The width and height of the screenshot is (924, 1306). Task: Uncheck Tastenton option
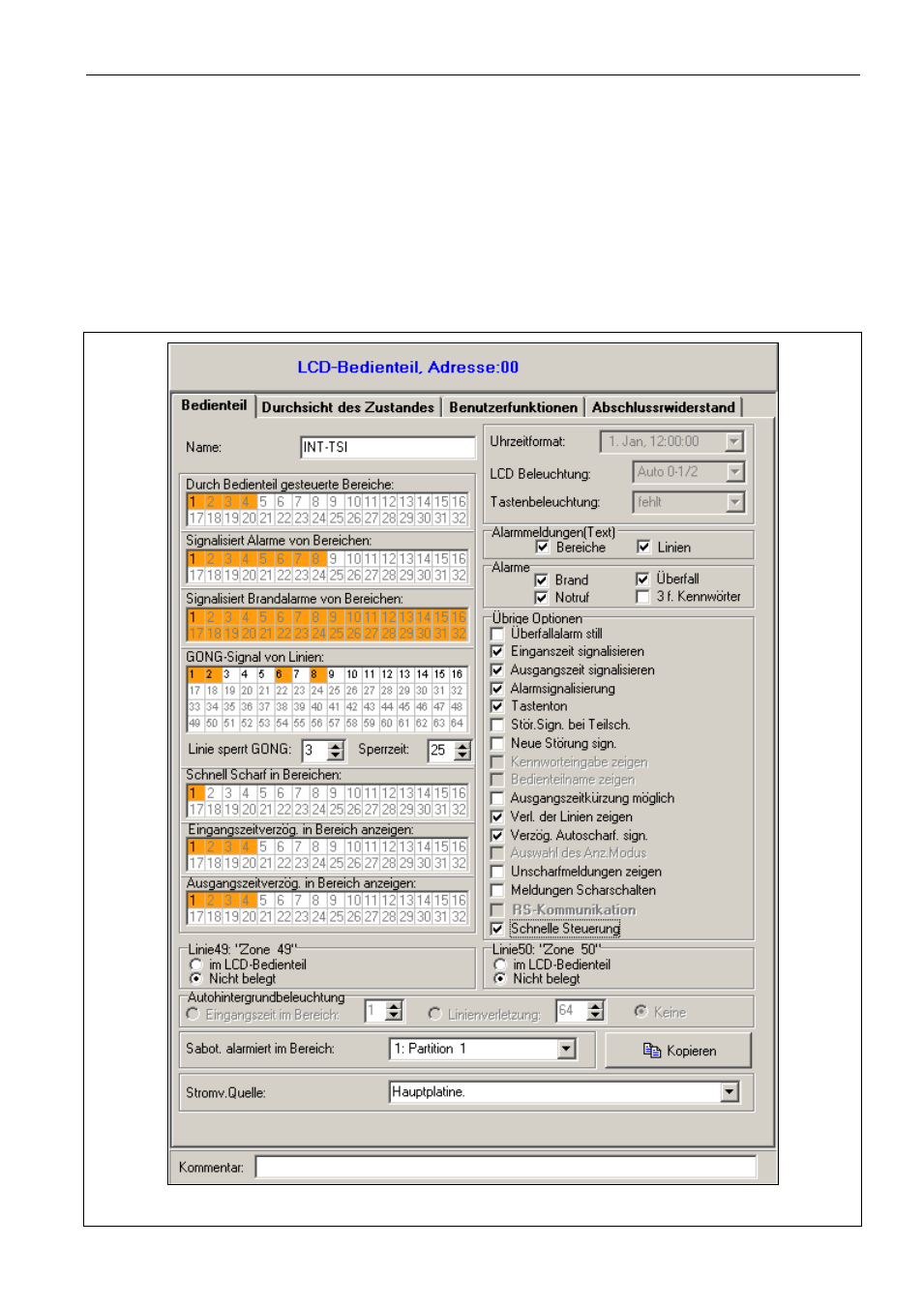(497, 706)
